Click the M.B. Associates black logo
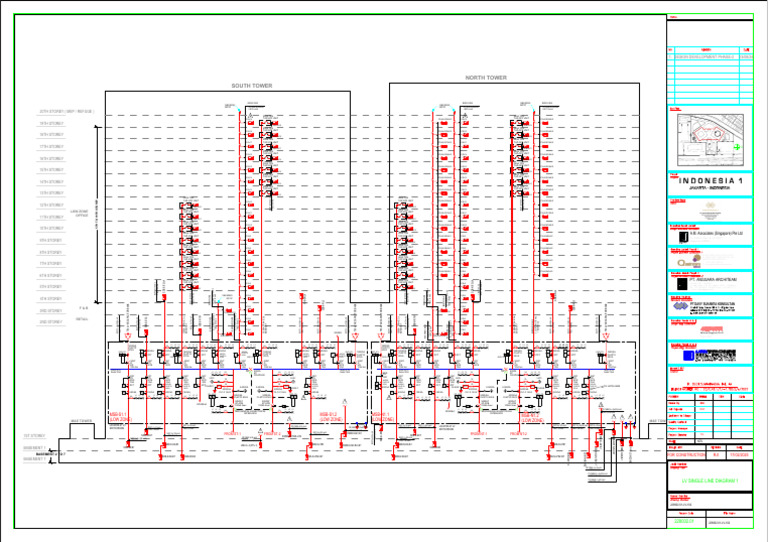This screenshot has width=768, height=542. 683,237
